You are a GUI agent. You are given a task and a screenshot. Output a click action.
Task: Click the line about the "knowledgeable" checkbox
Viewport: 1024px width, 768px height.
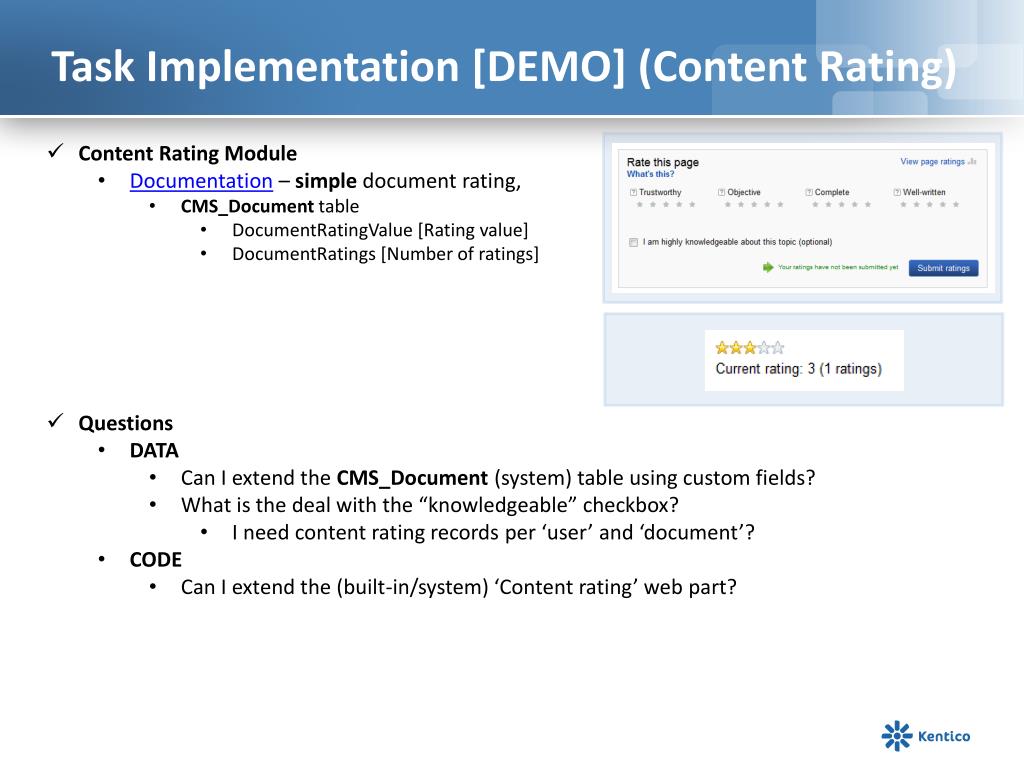click(430, 505)
